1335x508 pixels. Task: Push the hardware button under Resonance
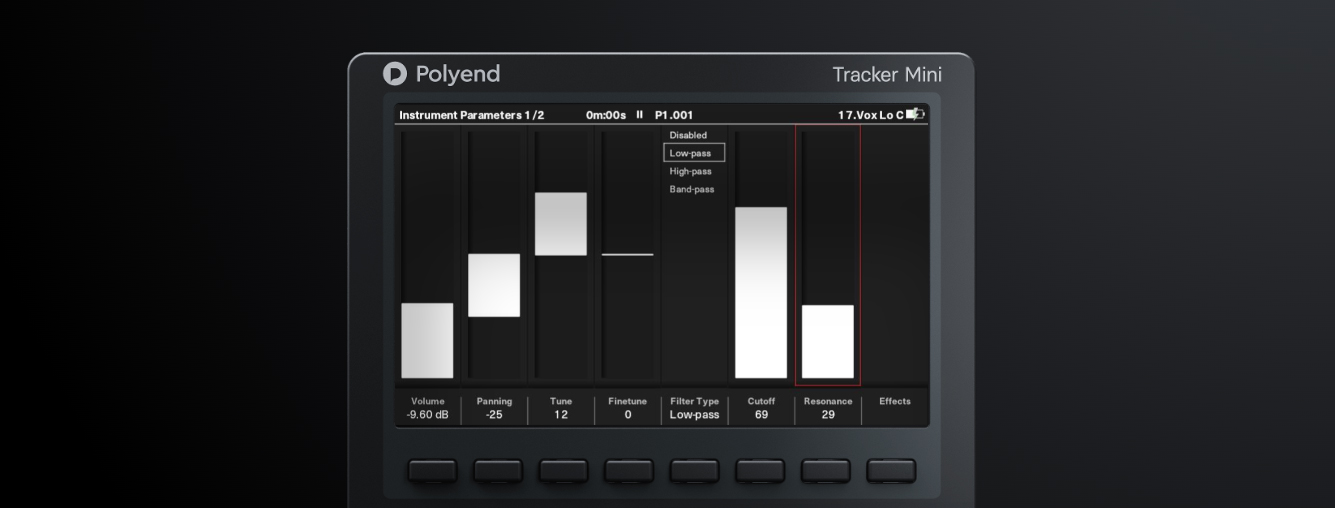point(826,471)
